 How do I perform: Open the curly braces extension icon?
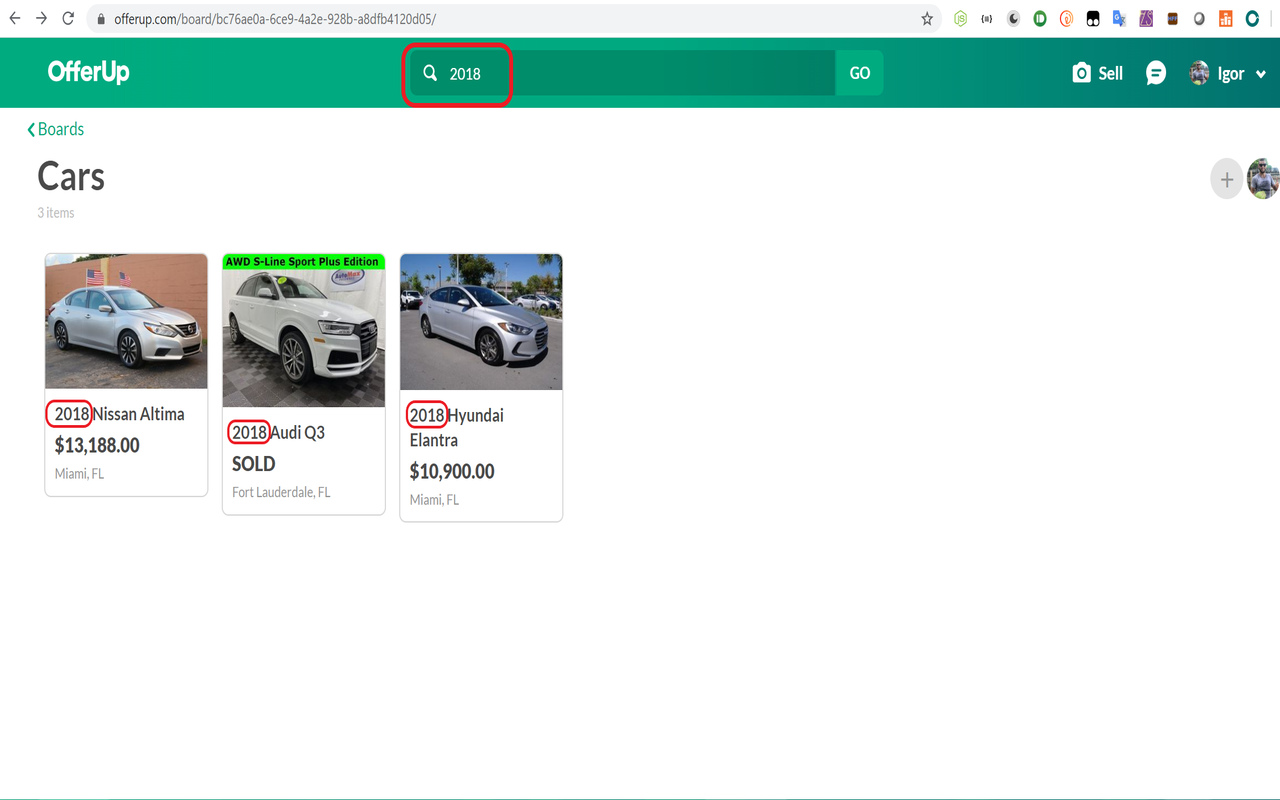(x=987, y=18)
